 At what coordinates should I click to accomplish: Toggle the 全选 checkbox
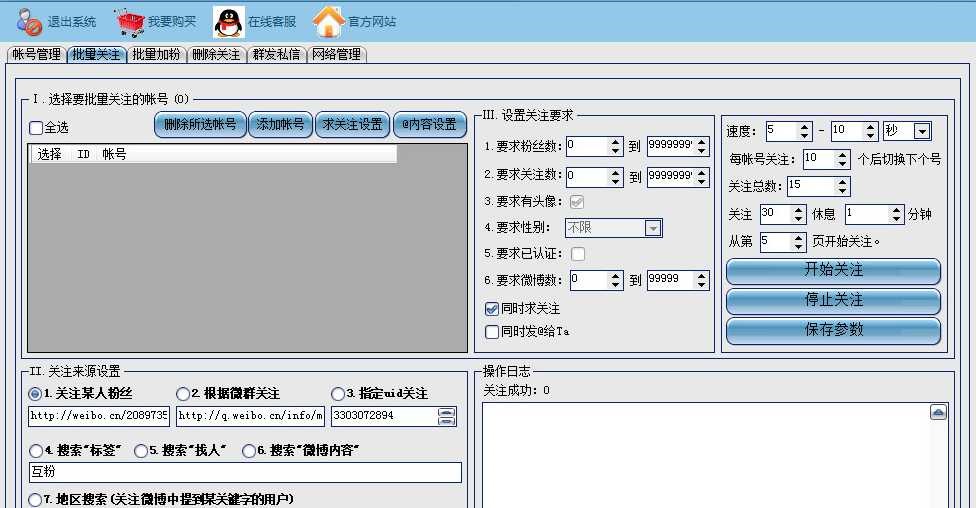coord(36,128)
